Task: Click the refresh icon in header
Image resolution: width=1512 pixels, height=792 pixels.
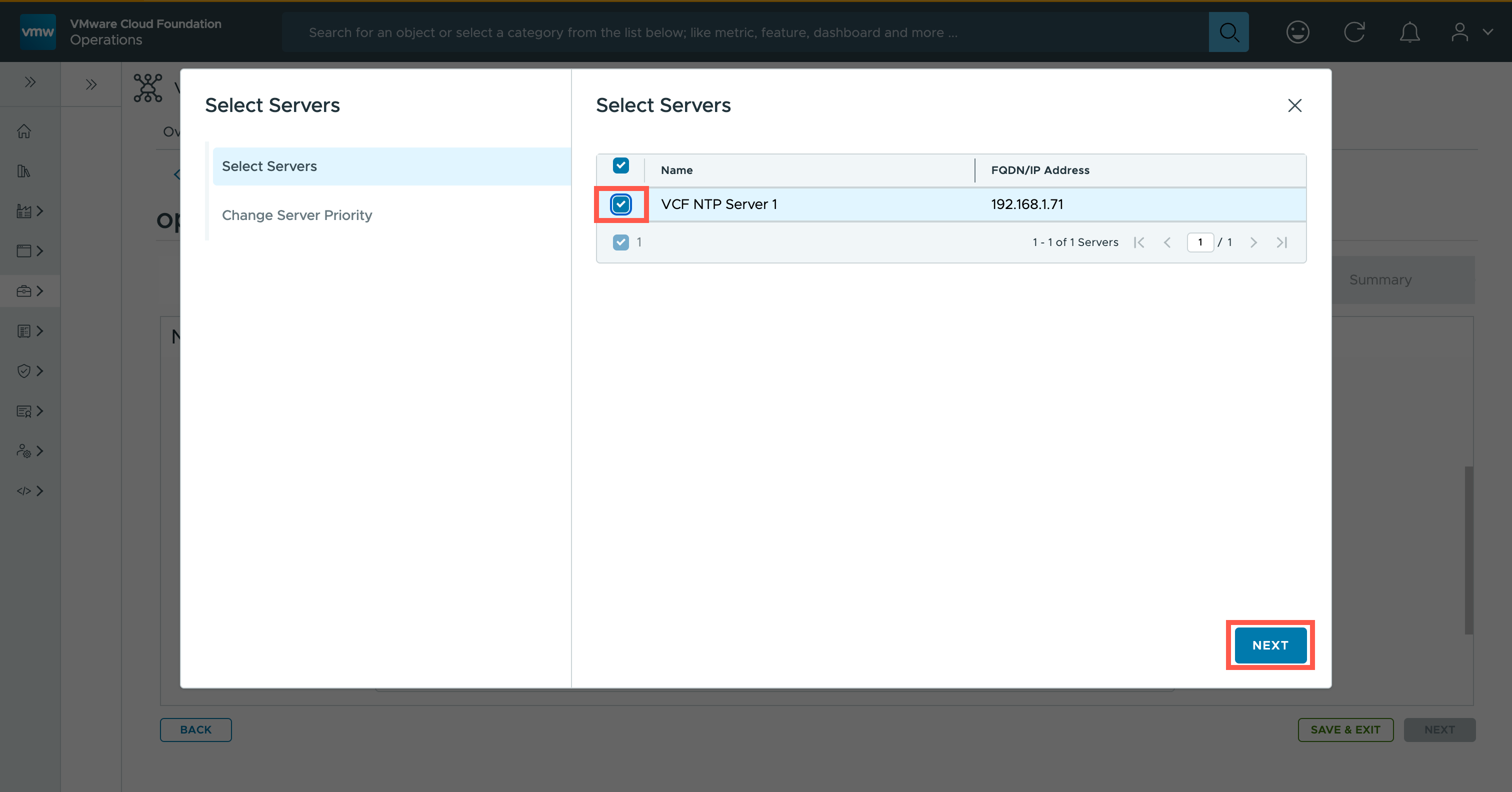Action: pyautogui.click(x=1354, y=32)
